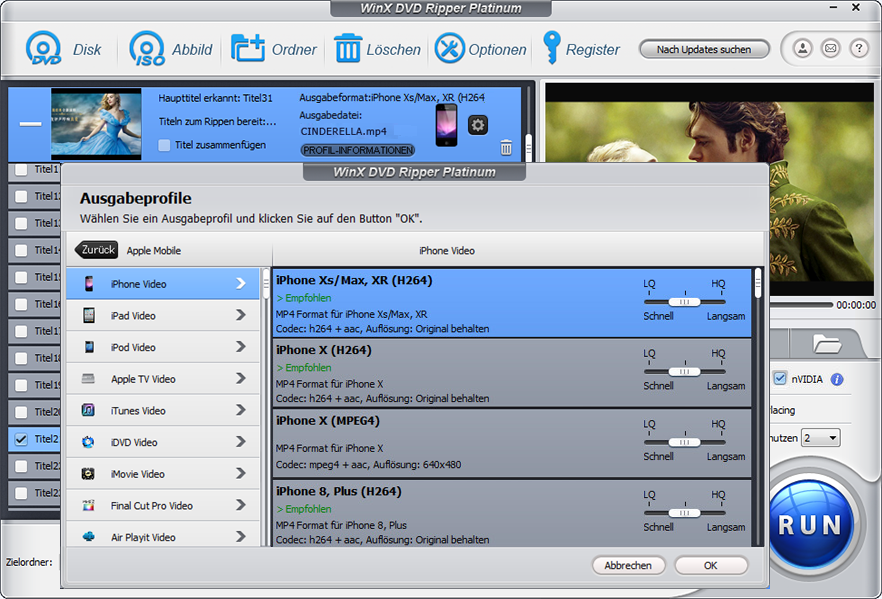Click the Register key icon
Image resolution: width=882 pixels, height=599 pixels.
(552, 48)
